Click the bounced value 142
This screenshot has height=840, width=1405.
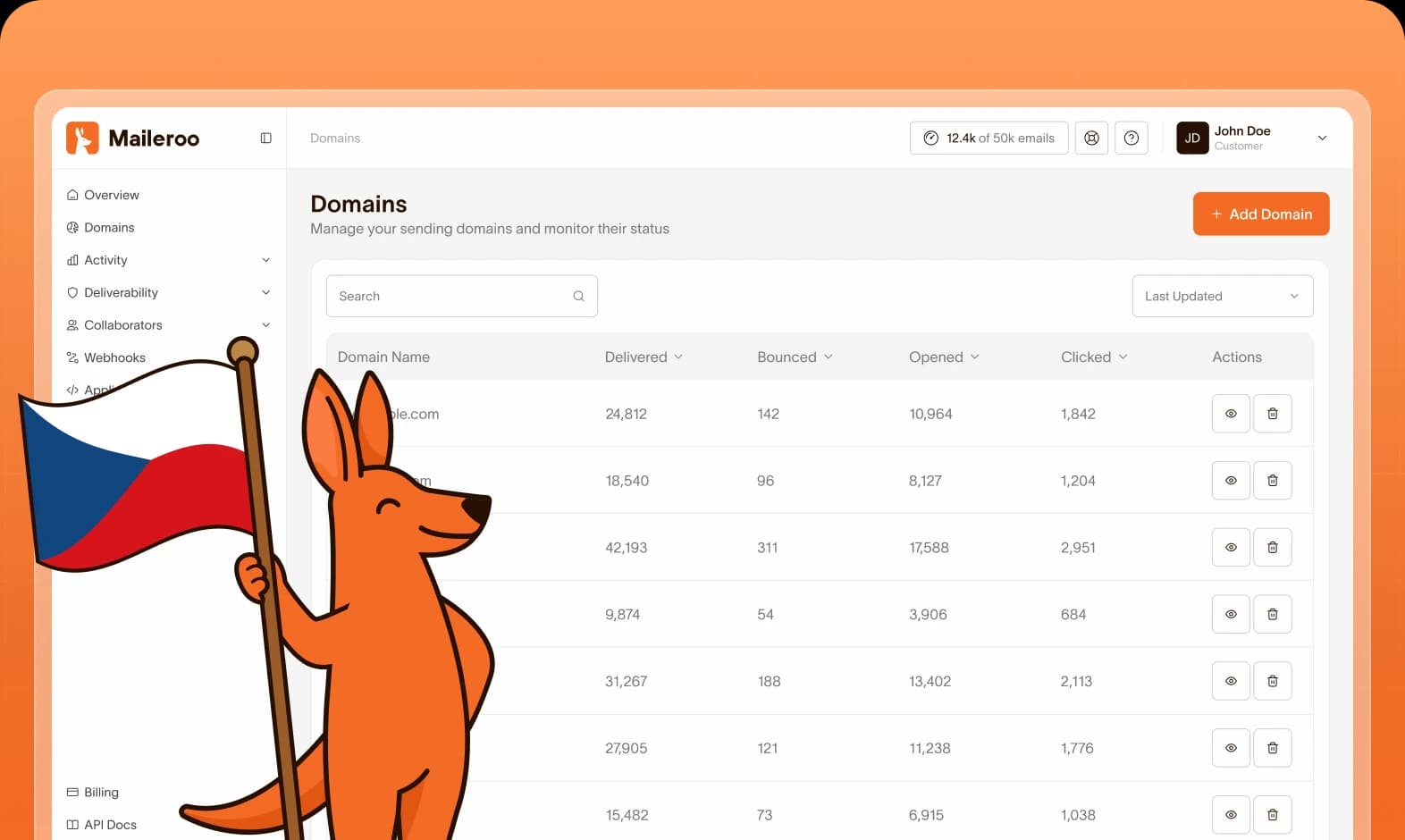point(768,414)
